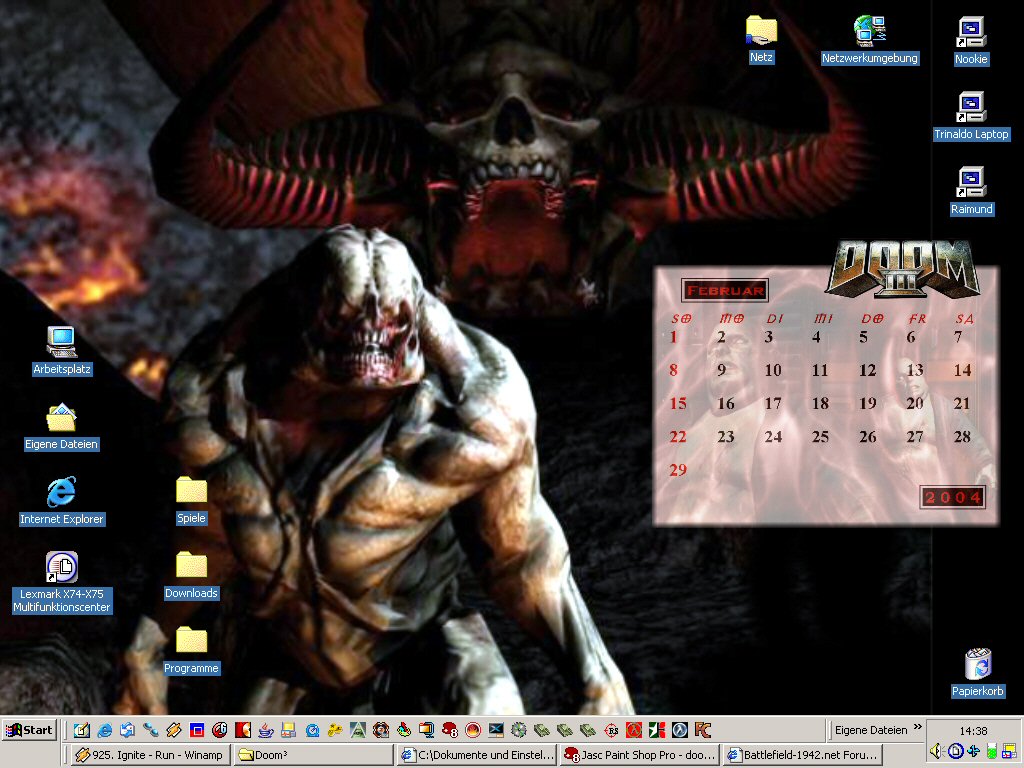
Task: Launch Winamp from the quick launch bar
Action: click(173, 730)
